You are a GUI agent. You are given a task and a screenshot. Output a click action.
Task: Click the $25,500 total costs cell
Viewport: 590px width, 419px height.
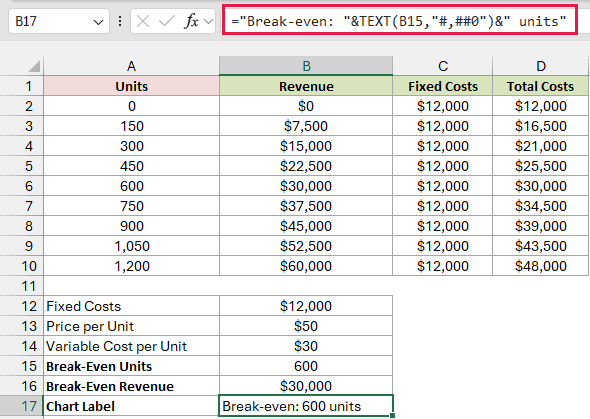click(540, 166)
